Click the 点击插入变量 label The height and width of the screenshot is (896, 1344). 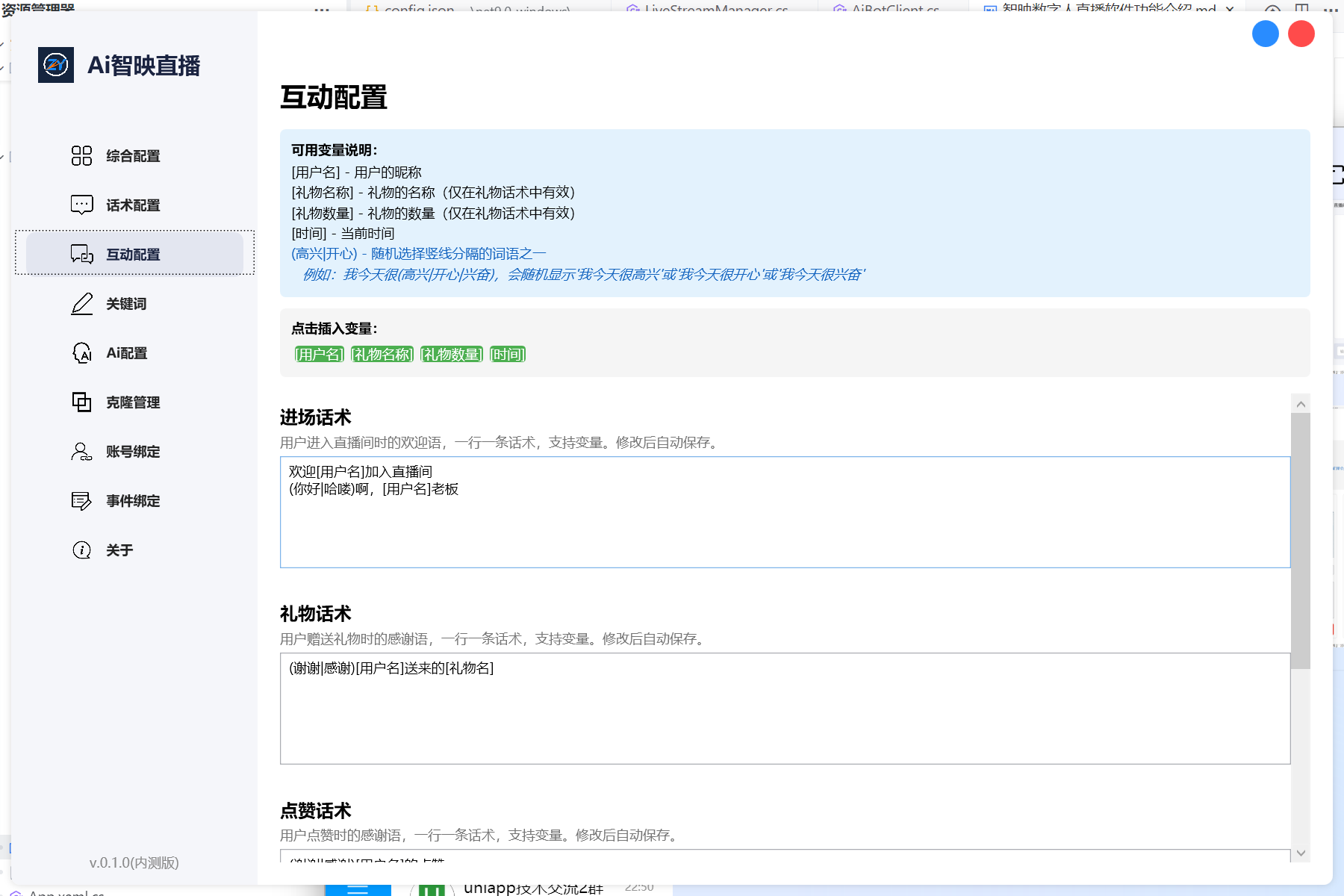335,328
